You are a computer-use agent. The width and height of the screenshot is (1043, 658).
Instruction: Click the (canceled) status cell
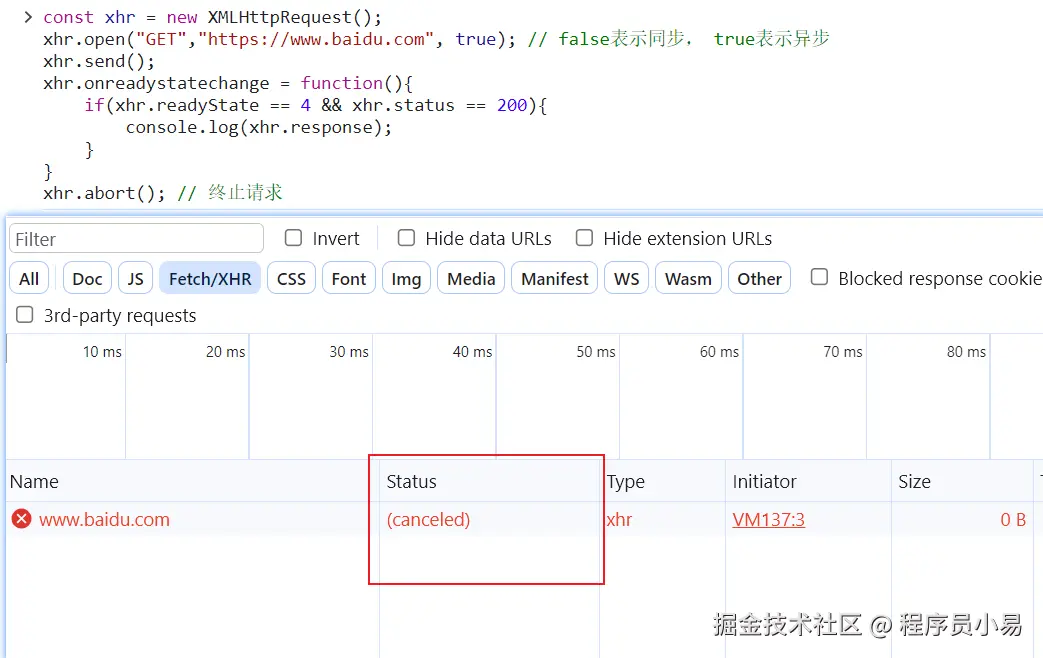coord(428,519)
